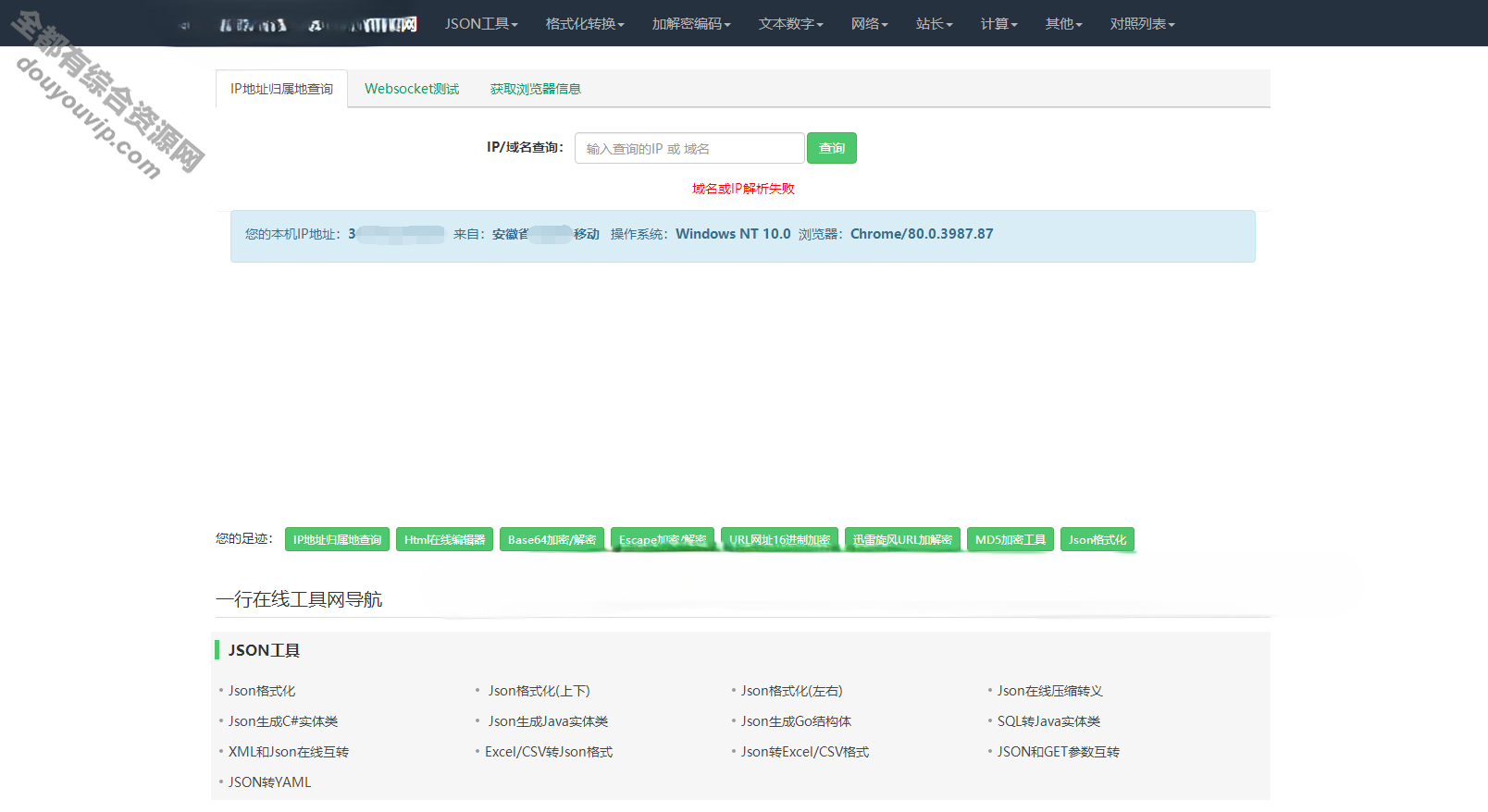Open Base64加密/解密 footprint button
The image size is (1488, 812).
pyautogui.click(x=552, y=539)
